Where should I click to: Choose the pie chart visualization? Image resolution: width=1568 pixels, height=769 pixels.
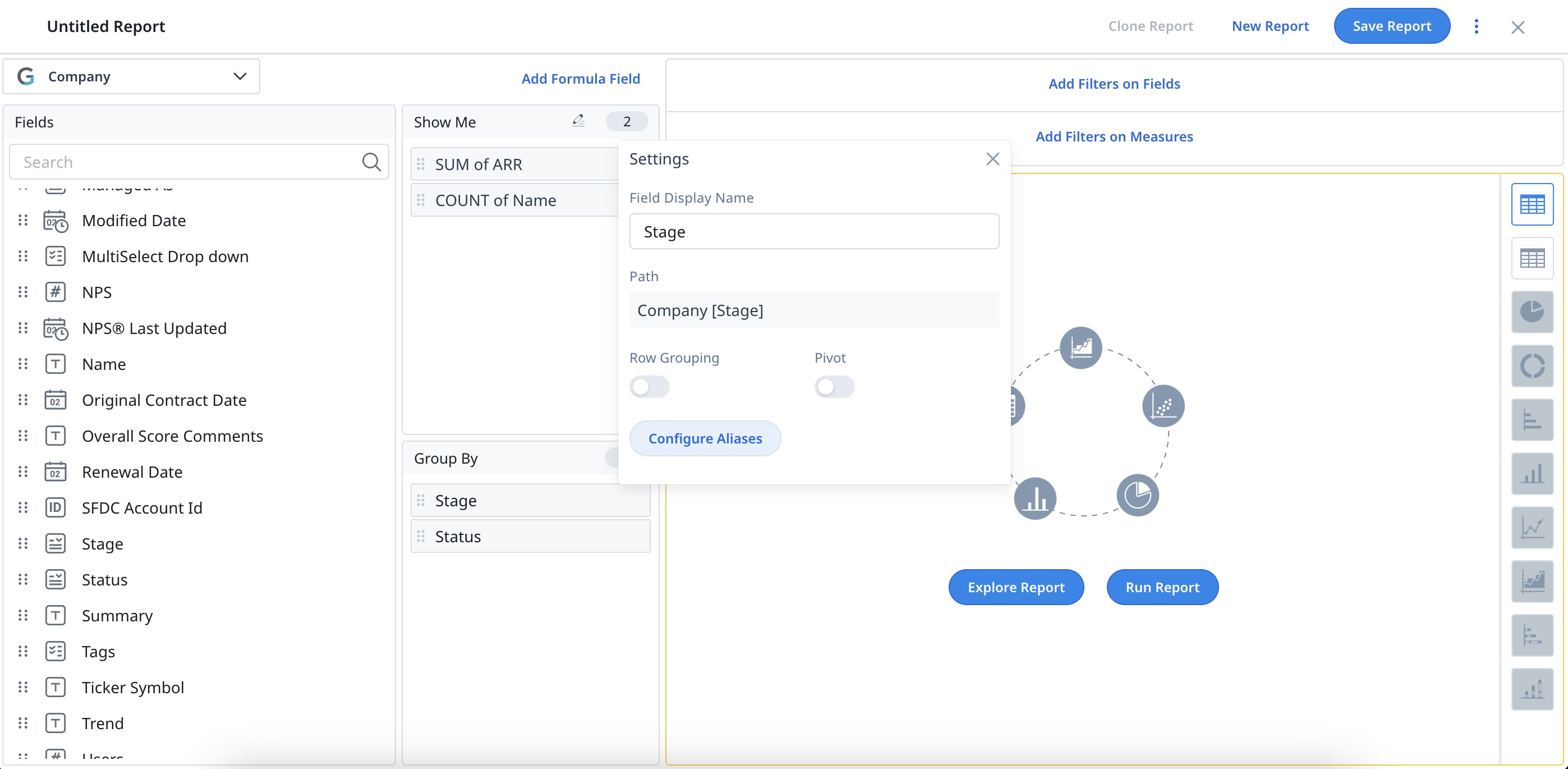point(1532,312)
